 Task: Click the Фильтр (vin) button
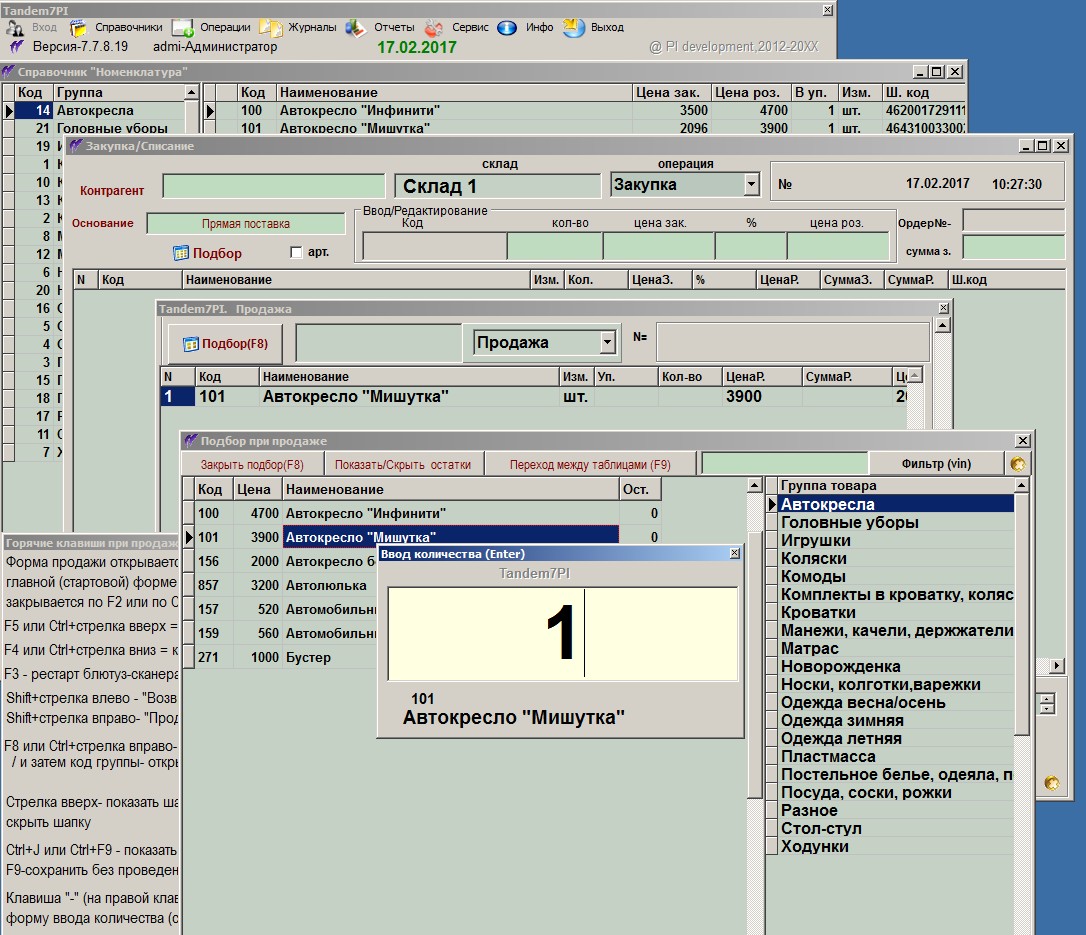click(936, 464)
